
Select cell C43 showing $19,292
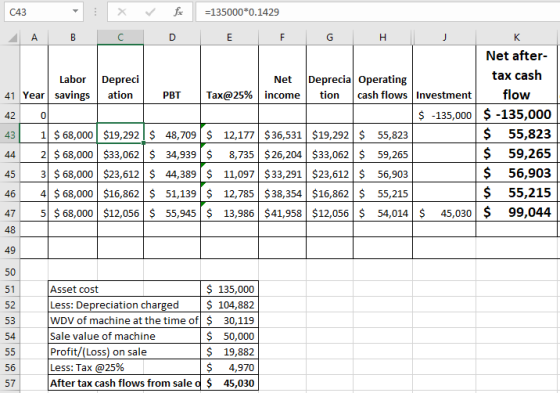(x=120, y=134)
